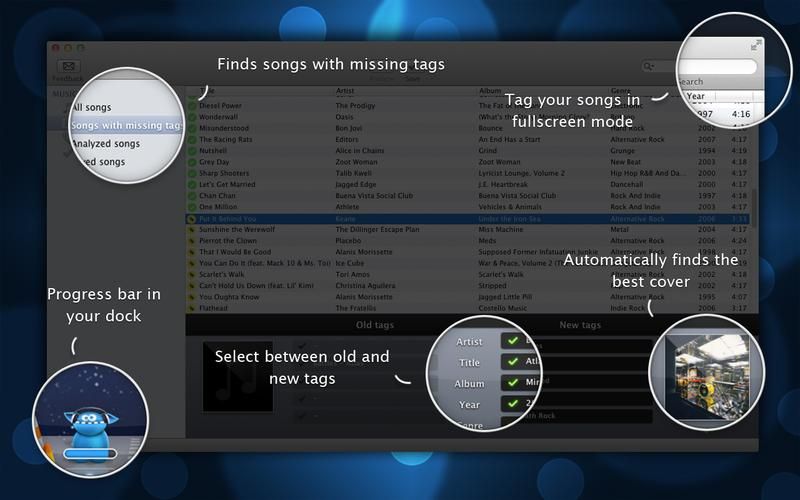Click green check icon beside Misunderstood
The height and width of the screenshot is (500, 800).
pos(192,128)
